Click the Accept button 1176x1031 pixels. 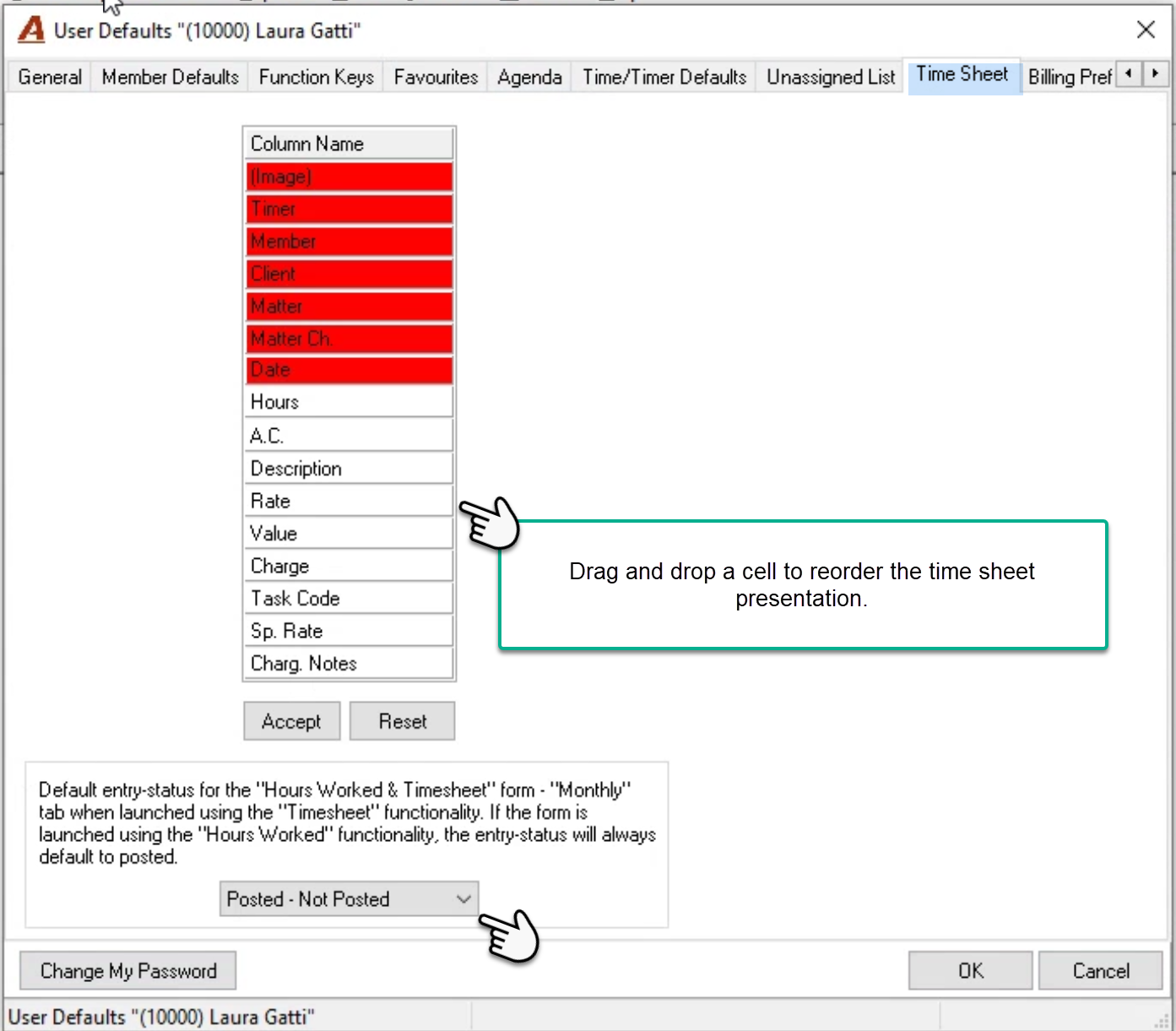[292, 721]
